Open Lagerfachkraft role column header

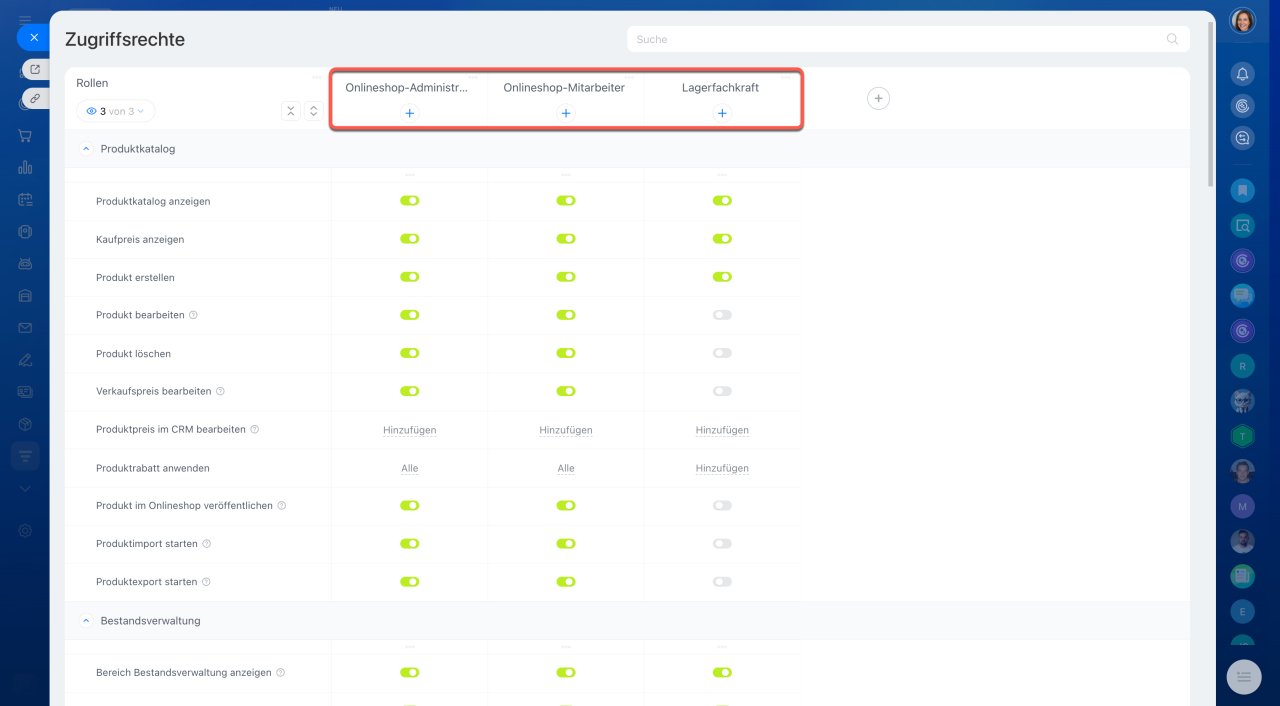point(720,88)
